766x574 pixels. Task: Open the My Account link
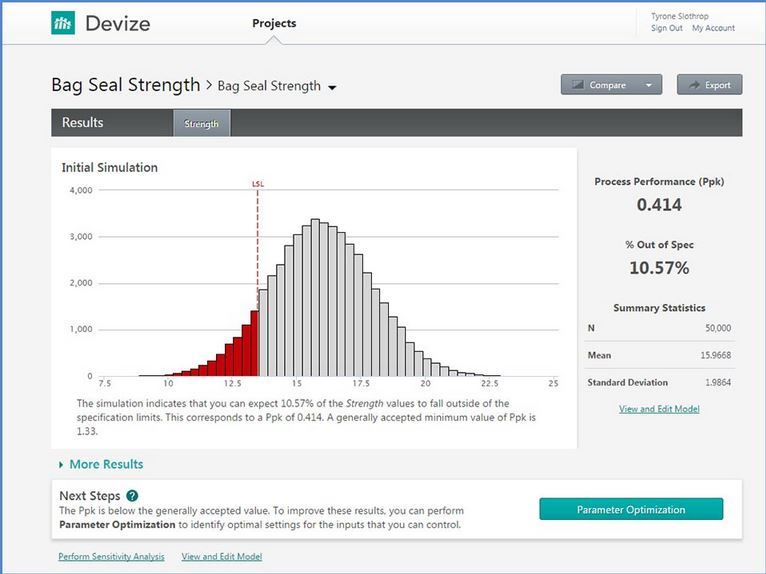point(713,28)
